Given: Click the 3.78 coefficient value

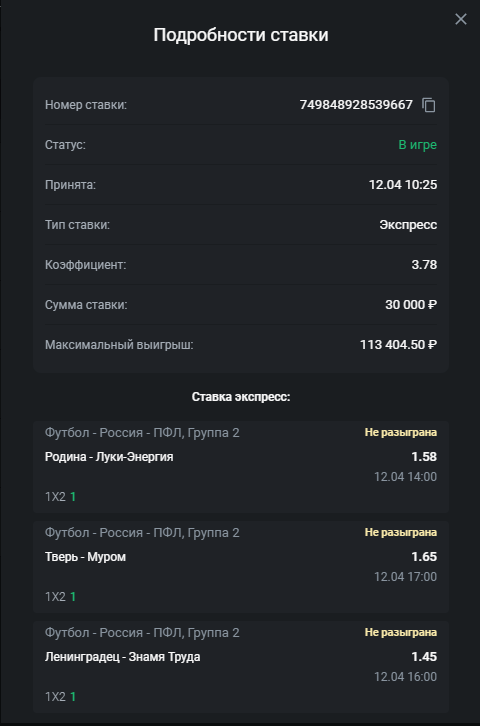Looking at the screenshot, I should [x=424, y=265].
